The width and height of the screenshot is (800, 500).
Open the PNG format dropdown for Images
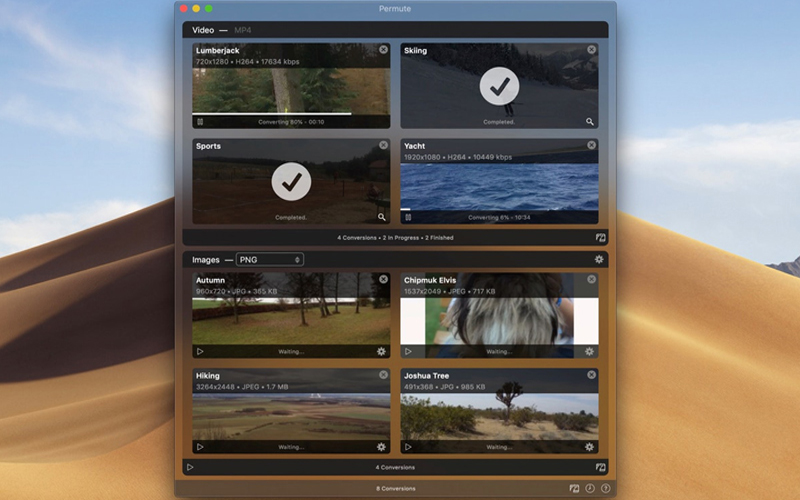tap(270, 260)
